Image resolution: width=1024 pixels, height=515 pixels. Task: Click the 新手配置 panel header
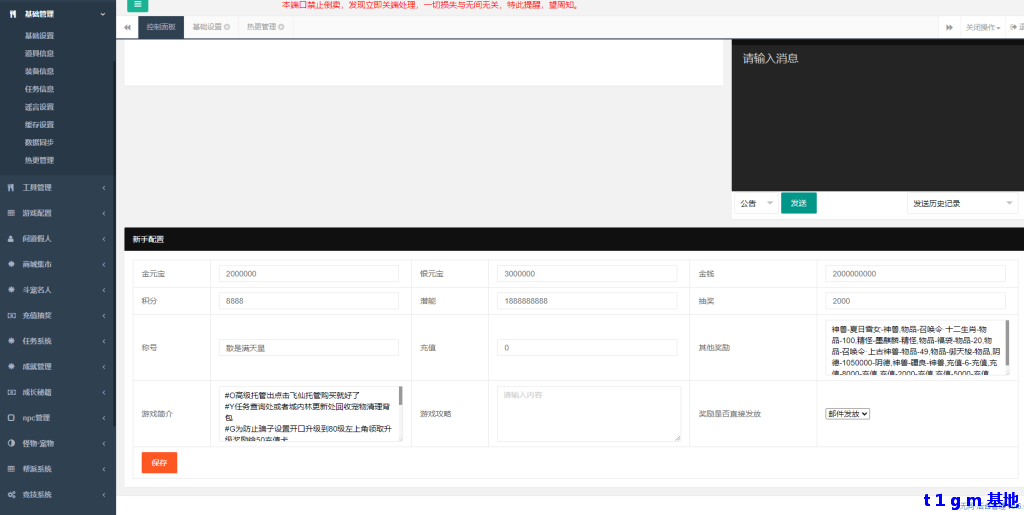(574, 239)
